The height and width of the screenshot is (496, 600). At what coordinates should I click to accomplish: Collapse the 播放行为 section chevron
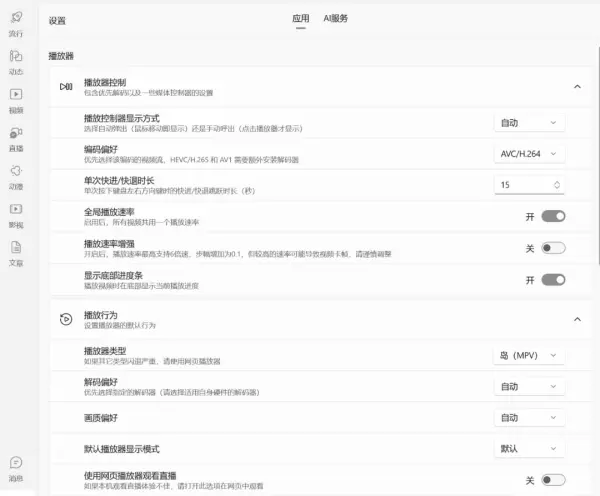pyautogui.click(x=577, y=319)
